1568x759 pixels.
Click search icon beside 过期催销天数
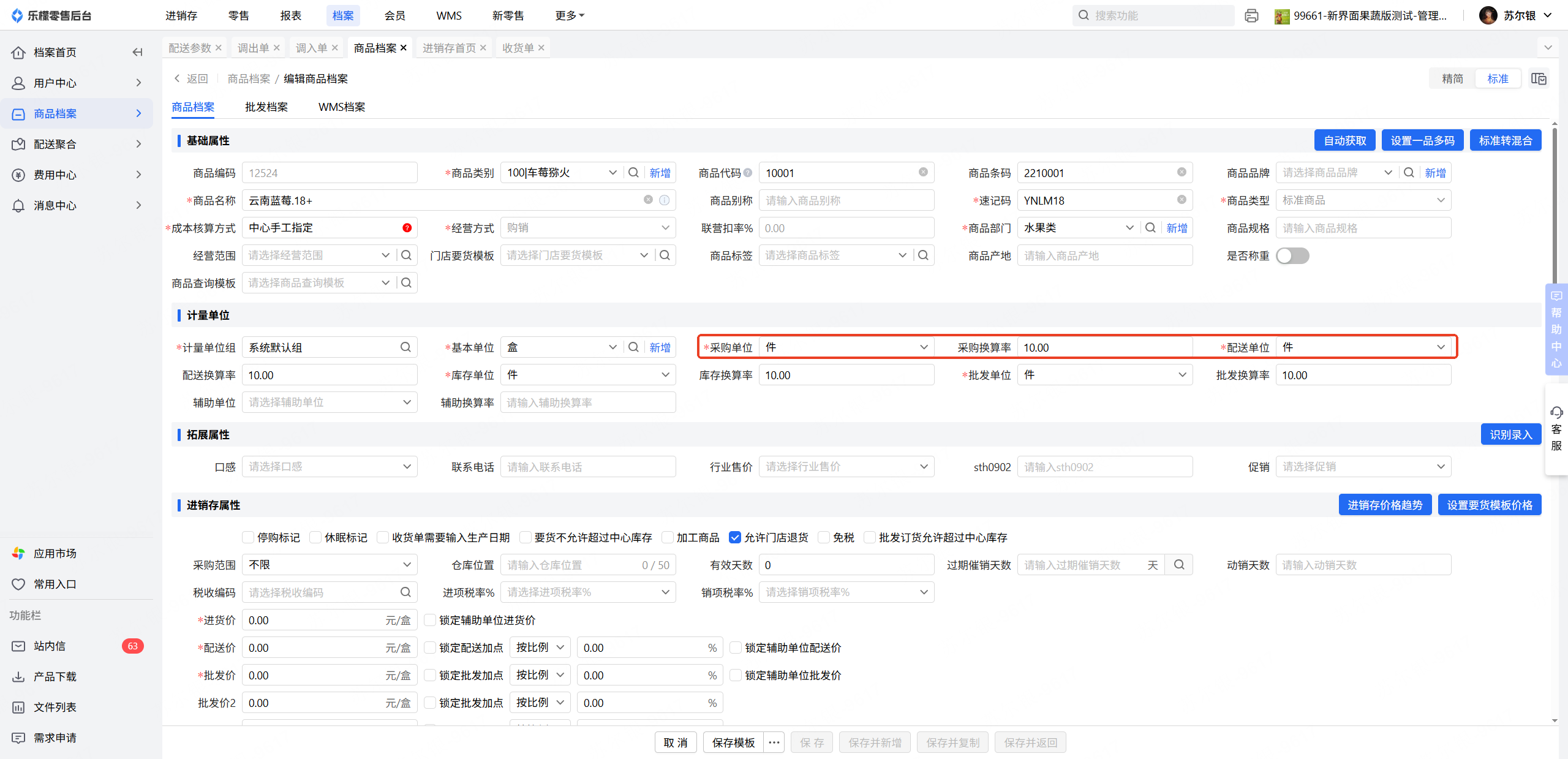pos(1179,565)
